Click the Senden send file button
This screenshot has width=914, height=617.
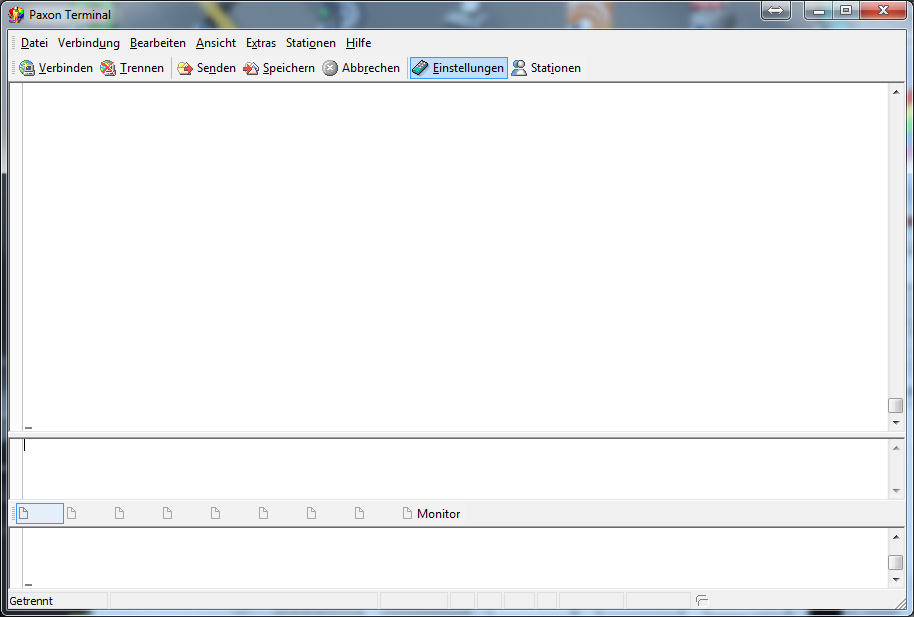pyautogui.click(x=206, y=68)
